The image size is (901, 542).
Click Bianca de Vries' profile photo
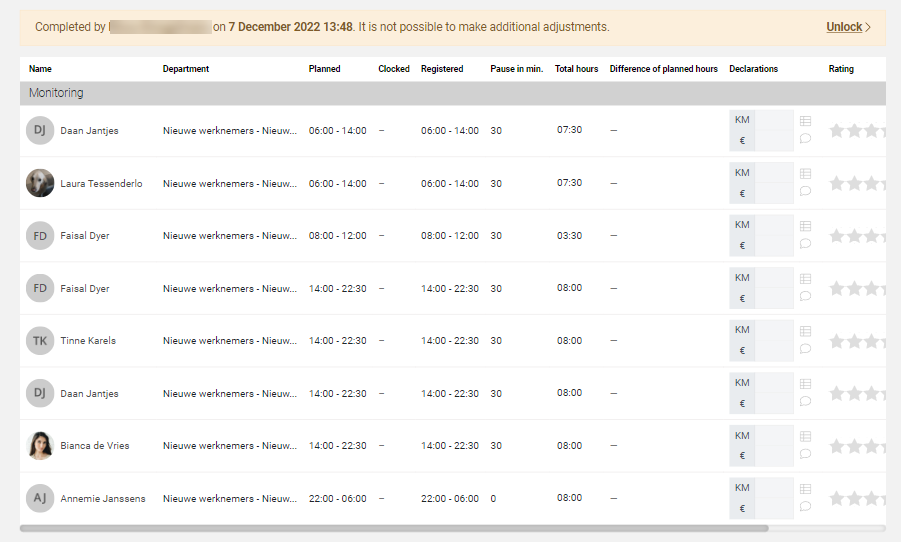pos(40,446)
